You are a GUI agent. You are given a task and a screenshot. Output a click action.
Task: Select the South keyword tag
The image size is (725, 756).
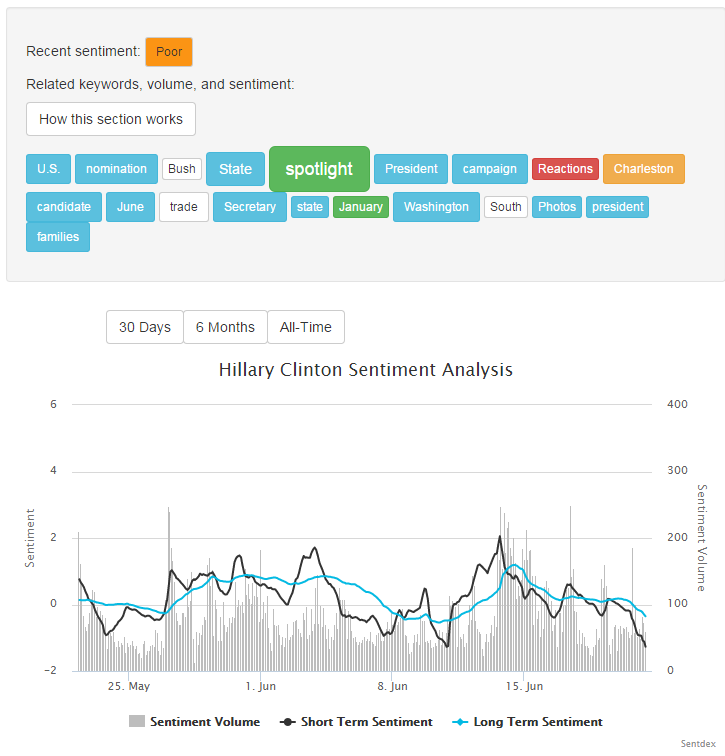pyautogui.click(x=506, y=207)
